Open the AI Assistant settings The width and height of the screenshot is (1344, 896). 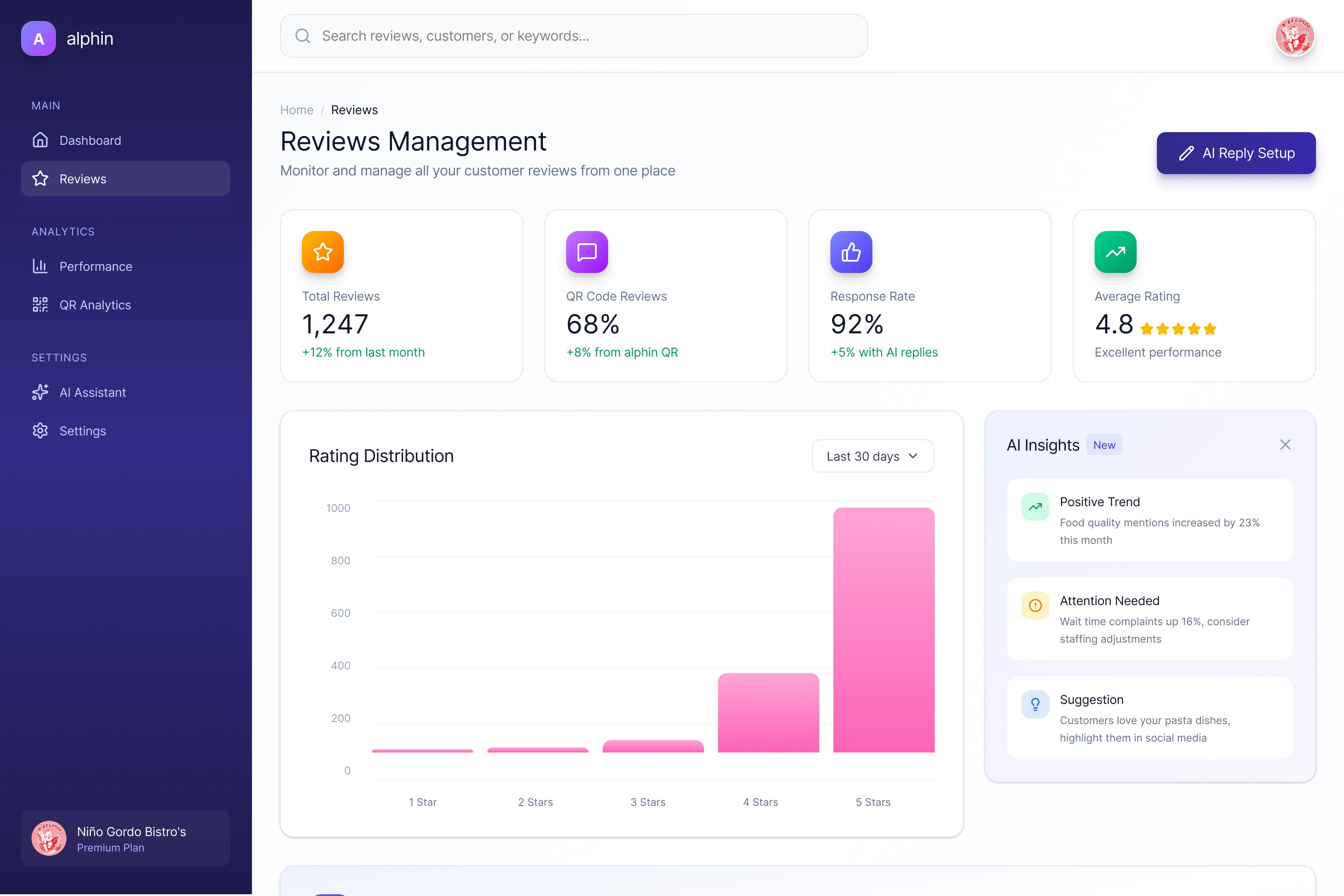pyautogui.click(x=93, y=392)
